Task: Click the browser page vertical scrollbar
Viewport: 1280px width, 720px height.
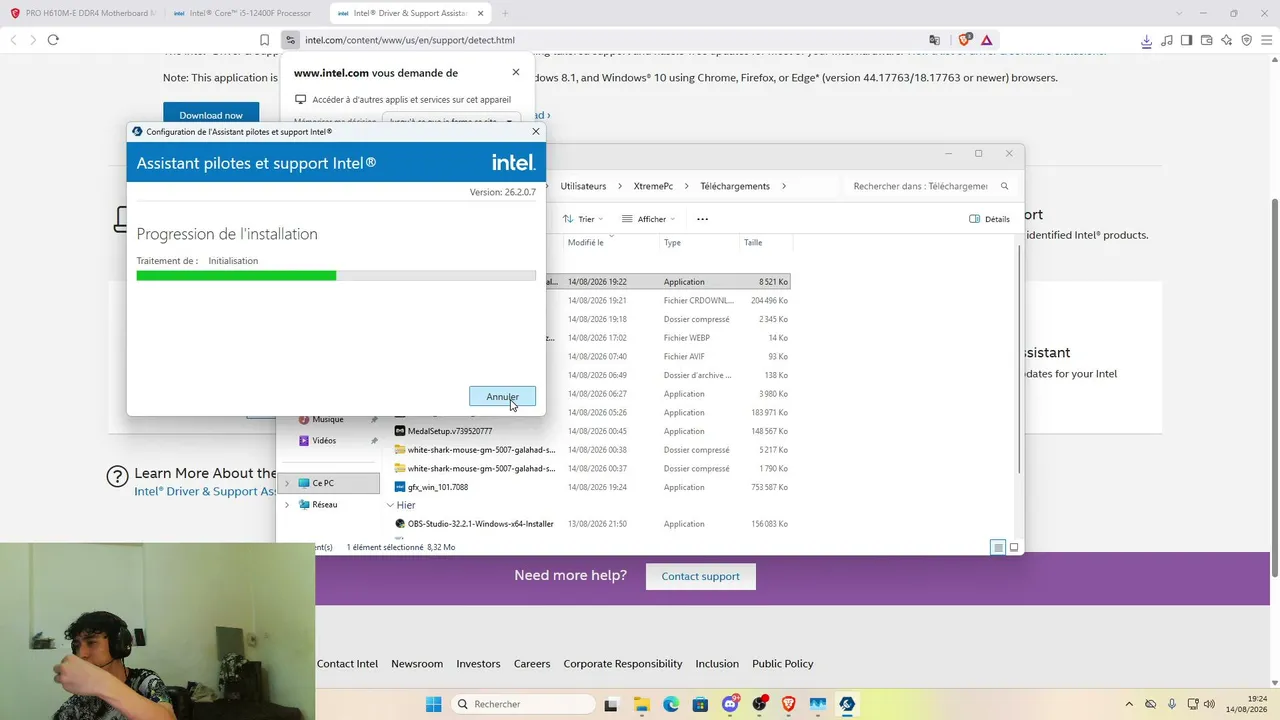Action: [1274, 388]
